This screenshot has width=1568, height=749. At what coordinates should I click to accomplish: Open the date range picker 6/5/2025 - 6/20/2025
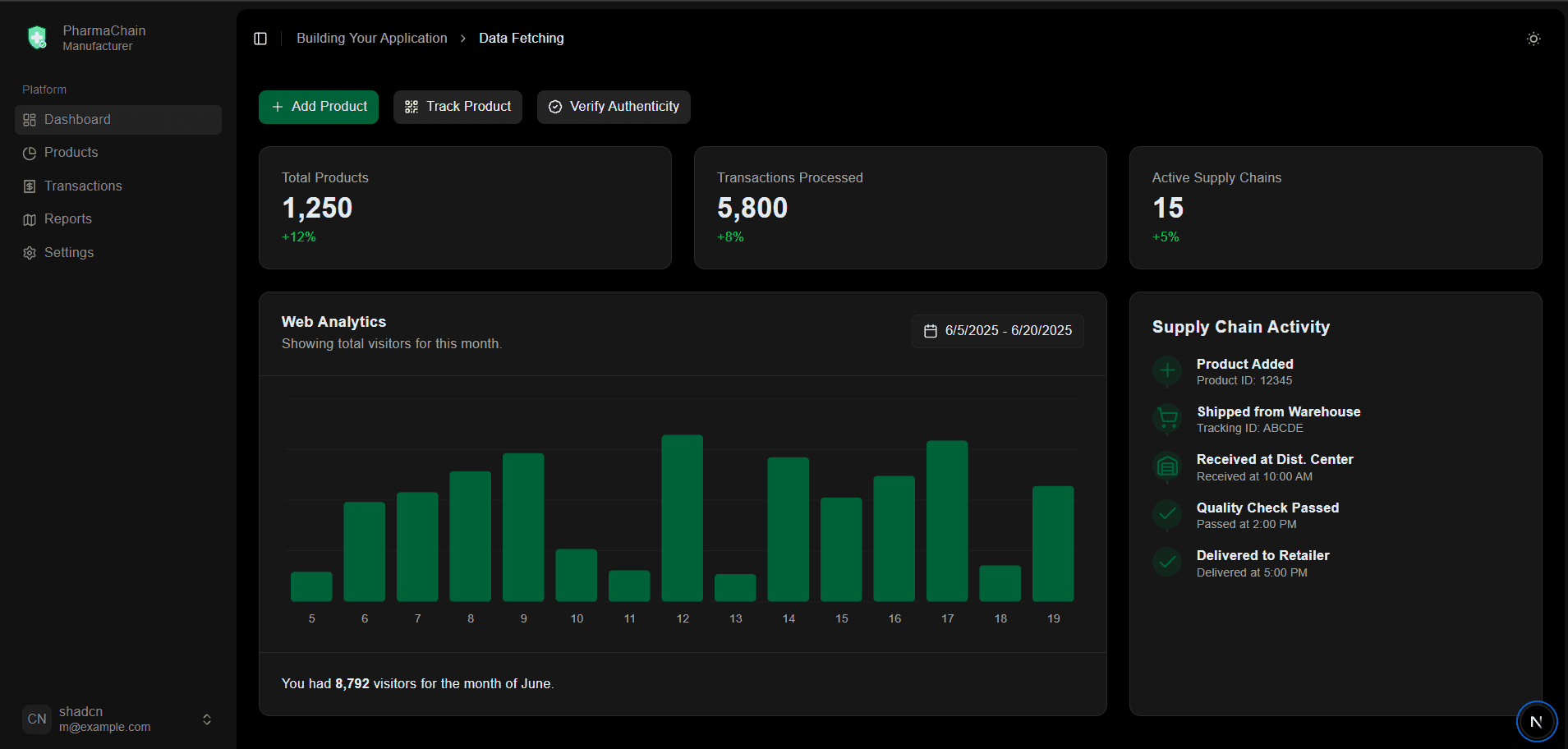click(997, 331)
